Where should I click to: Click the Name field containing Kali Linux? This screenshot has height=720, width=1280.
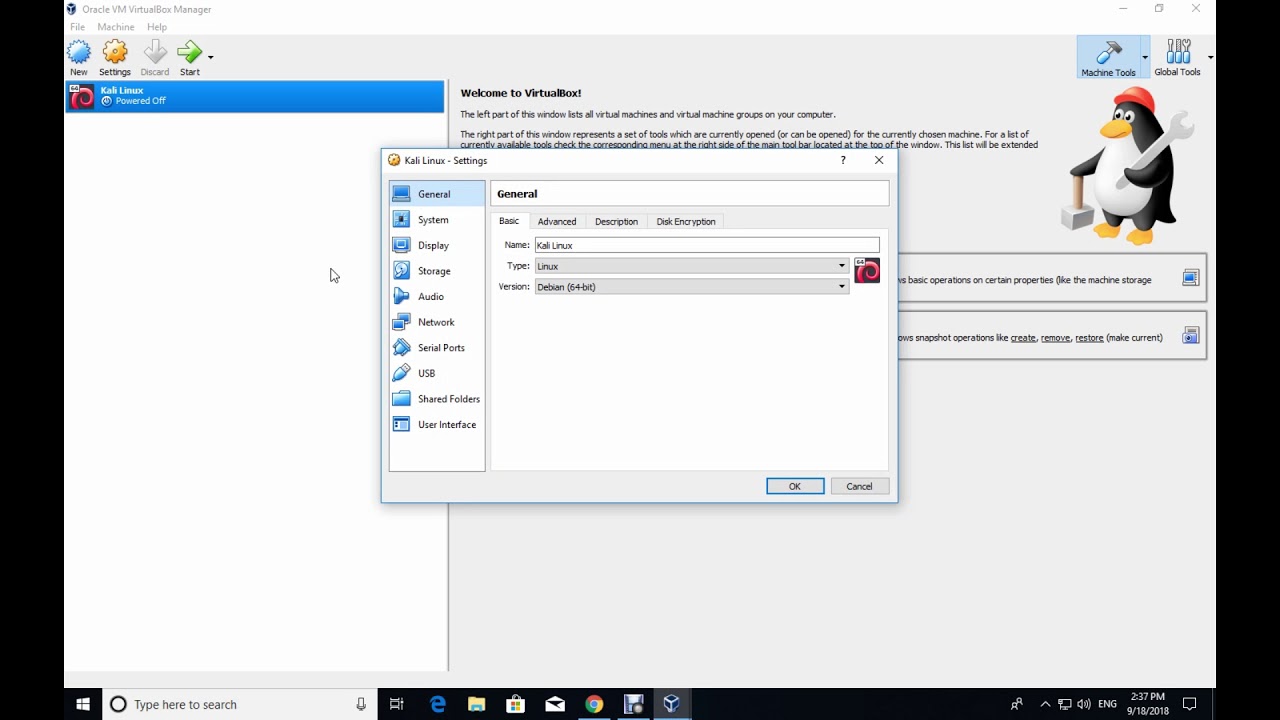(x=707, y=245)
